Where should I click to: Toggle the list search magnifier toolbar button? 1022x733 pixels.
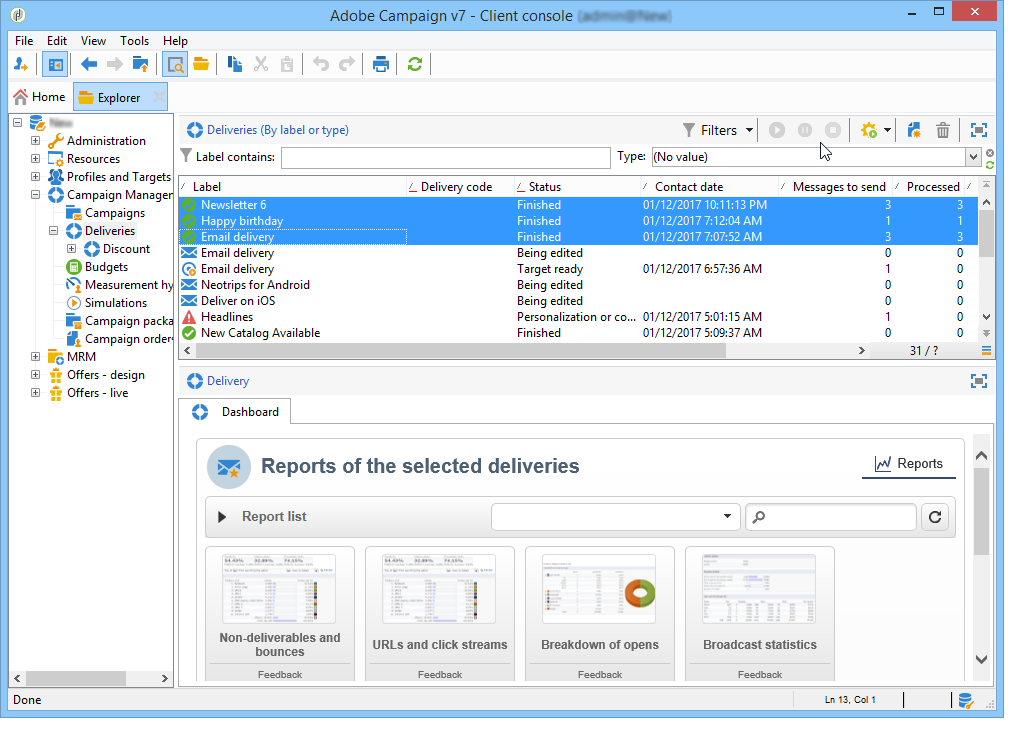[175, 65]
